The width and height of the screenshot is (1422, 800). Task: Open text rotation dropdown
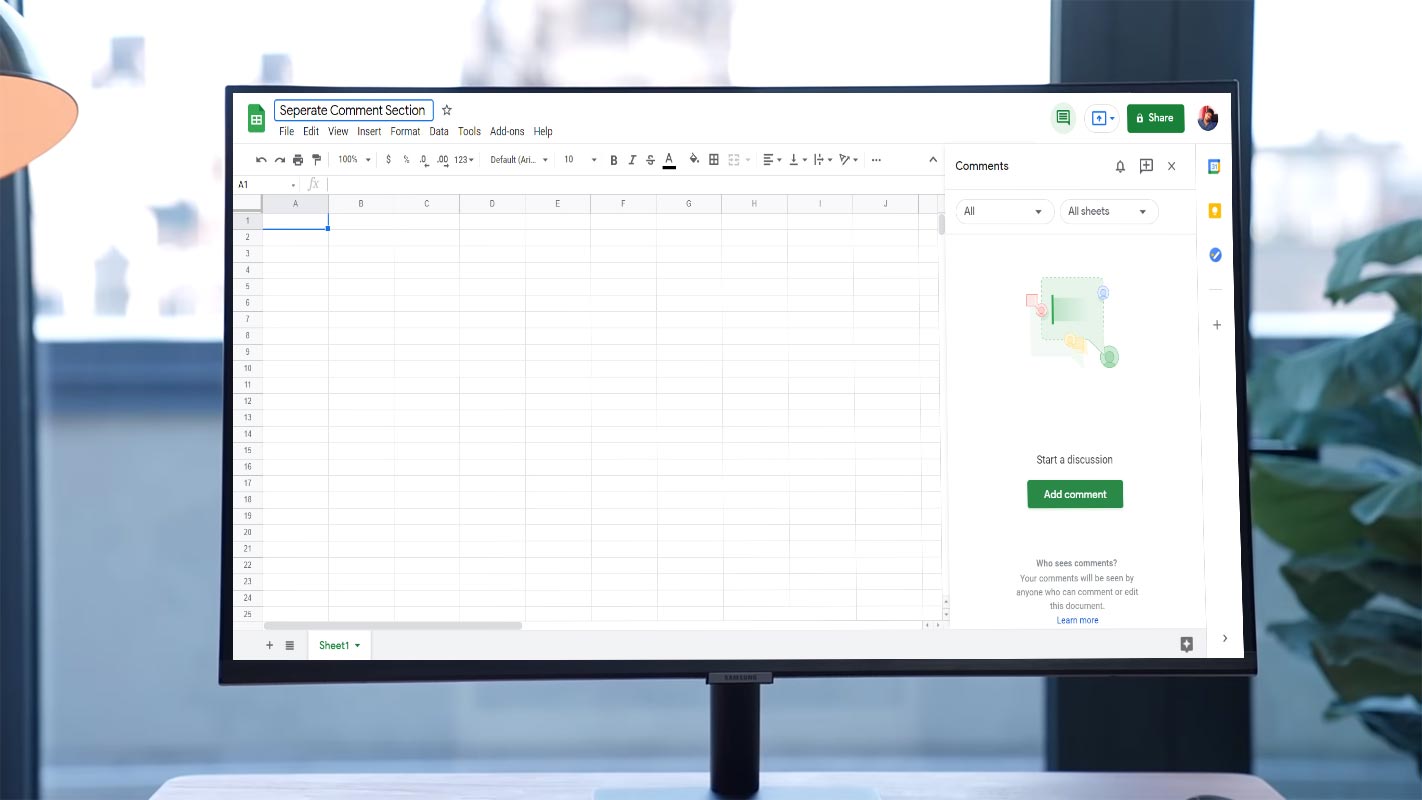(849, 160)
